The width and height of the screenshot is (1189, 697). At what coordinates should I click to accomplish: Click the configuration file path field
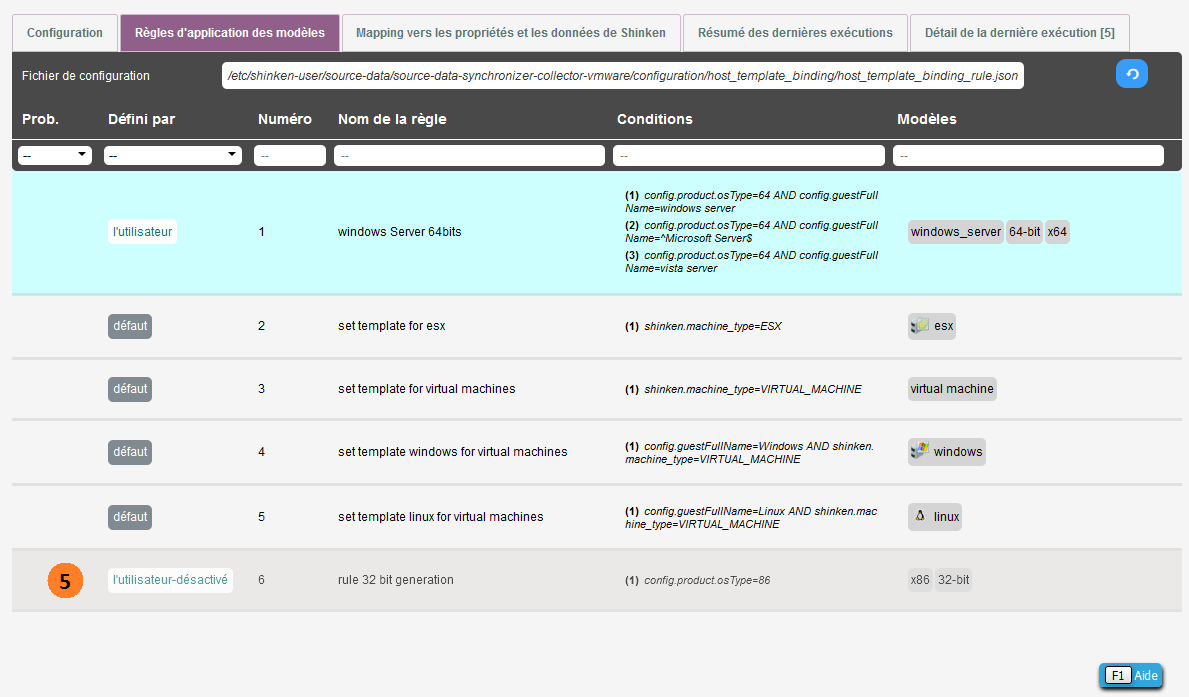[x=622, y=76]
